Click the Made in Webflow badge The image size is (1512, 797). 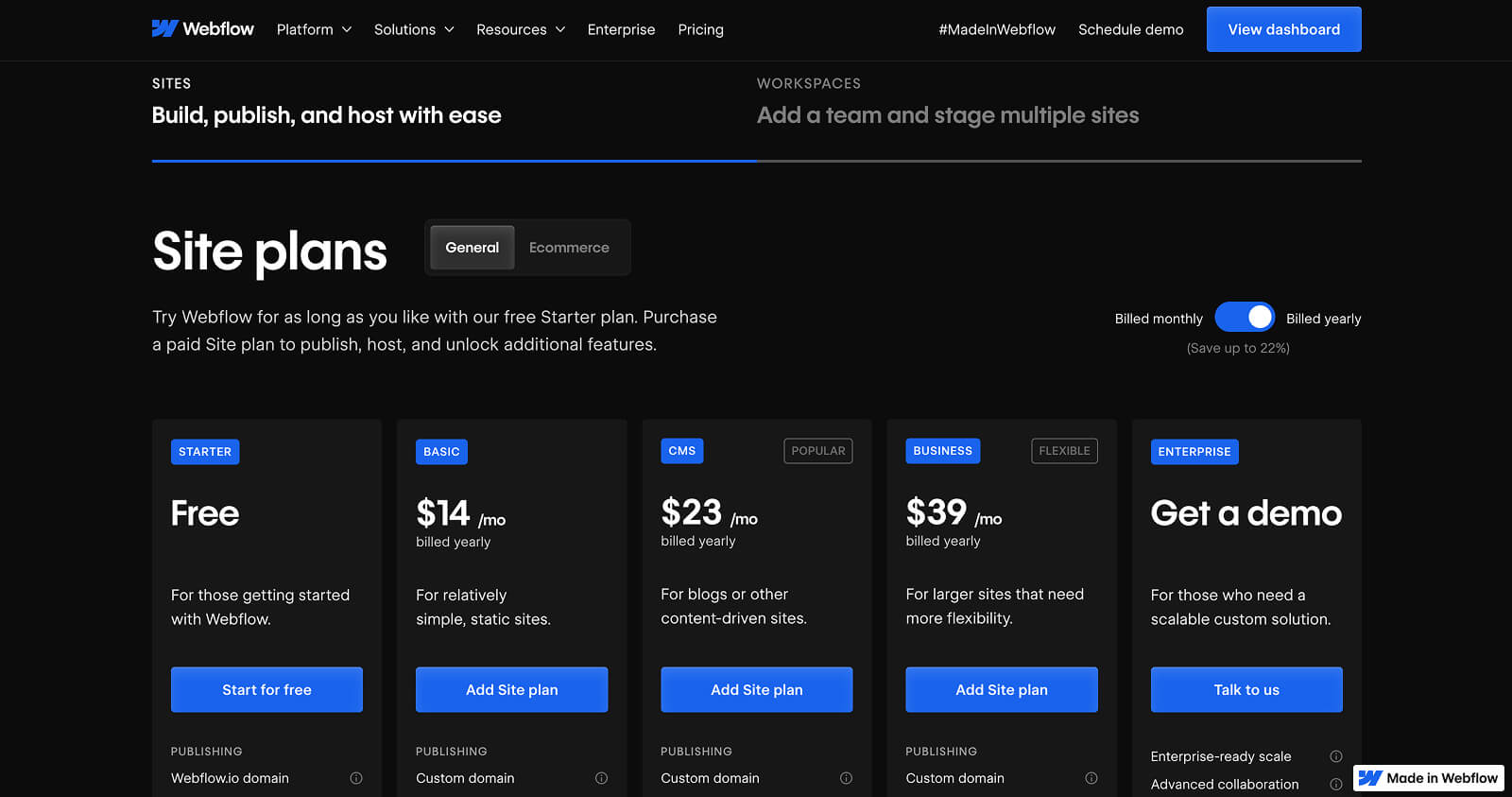point(1428,778)
